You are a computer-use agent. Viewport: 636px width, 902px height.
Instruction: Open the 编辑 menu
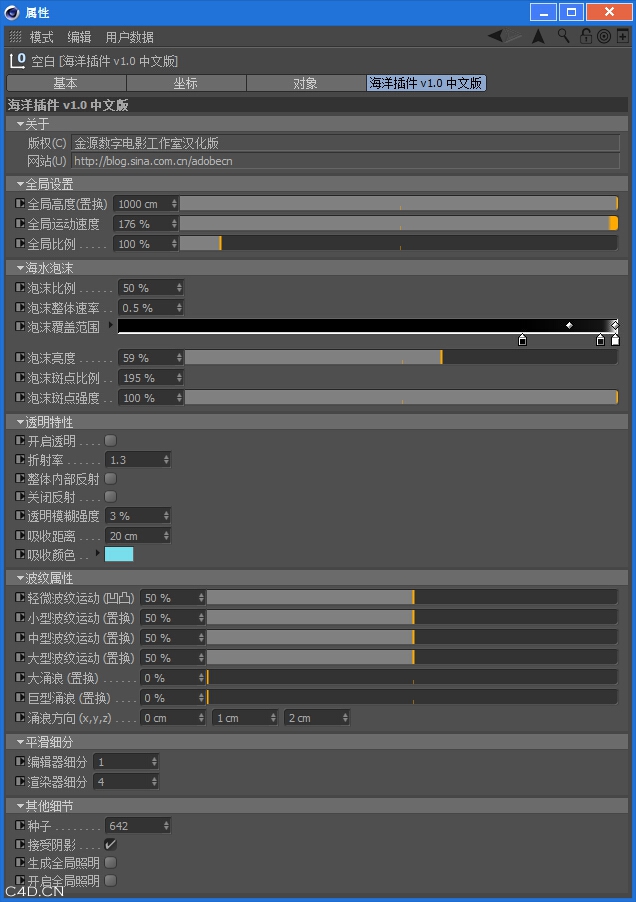(x=79, y=37)
